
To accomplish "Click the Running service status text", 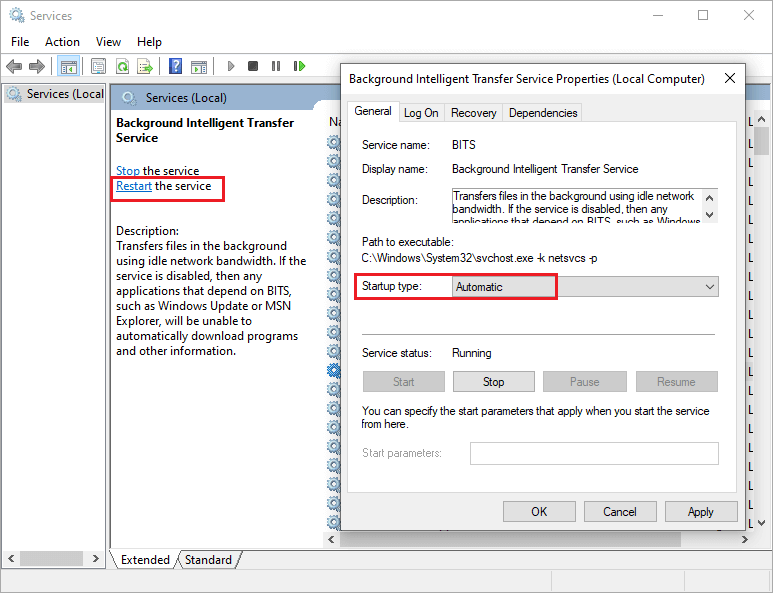I will tap(471, 353).
